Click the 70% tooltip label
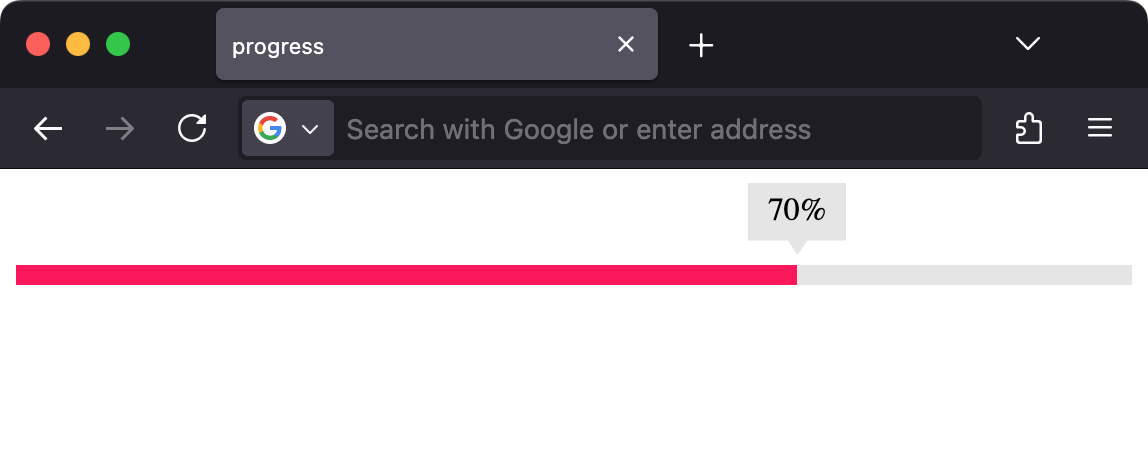The height and width of the screenshot is (462, 1148). coord(797,211)
